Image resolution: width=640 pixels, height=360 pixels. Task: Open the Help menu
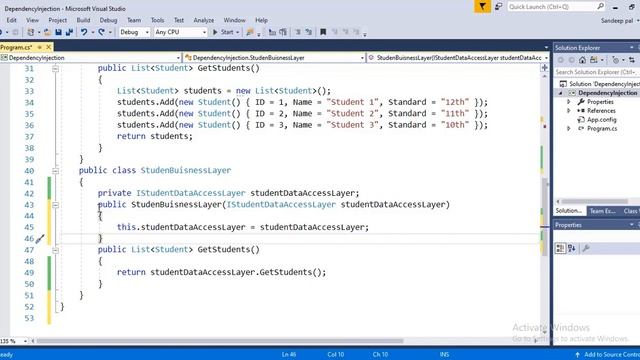pyautogui.click(x=261, y=20)
